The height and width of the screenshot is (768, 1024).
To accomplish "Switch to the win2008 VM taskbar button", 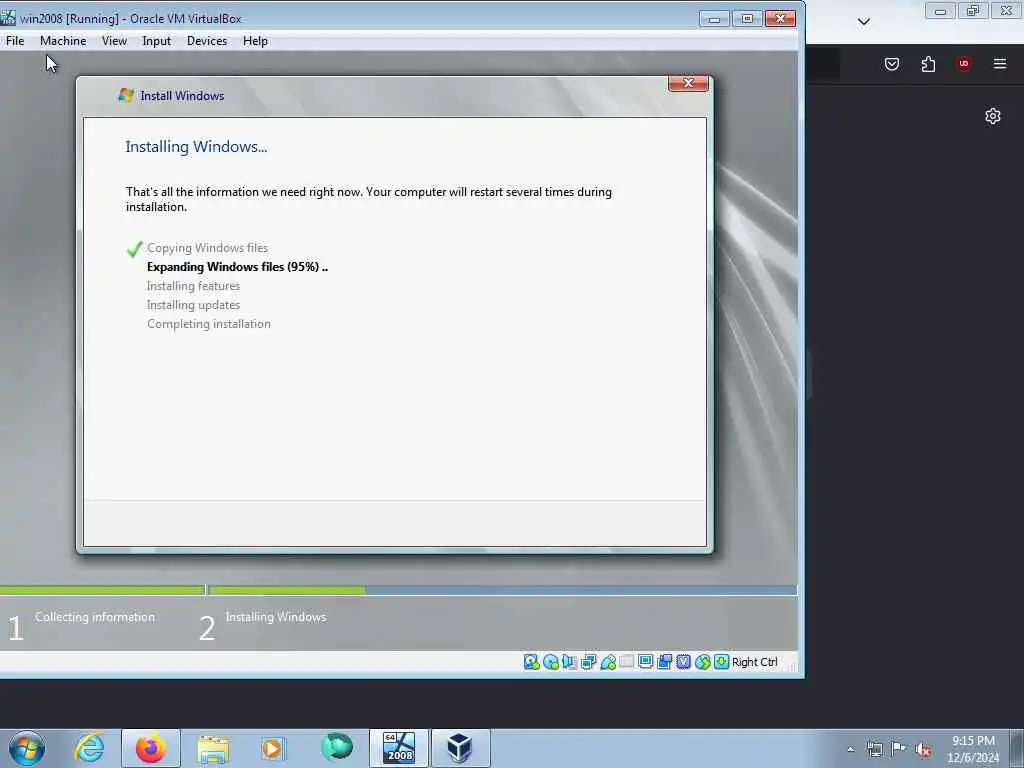I will [x=399, y=748].
